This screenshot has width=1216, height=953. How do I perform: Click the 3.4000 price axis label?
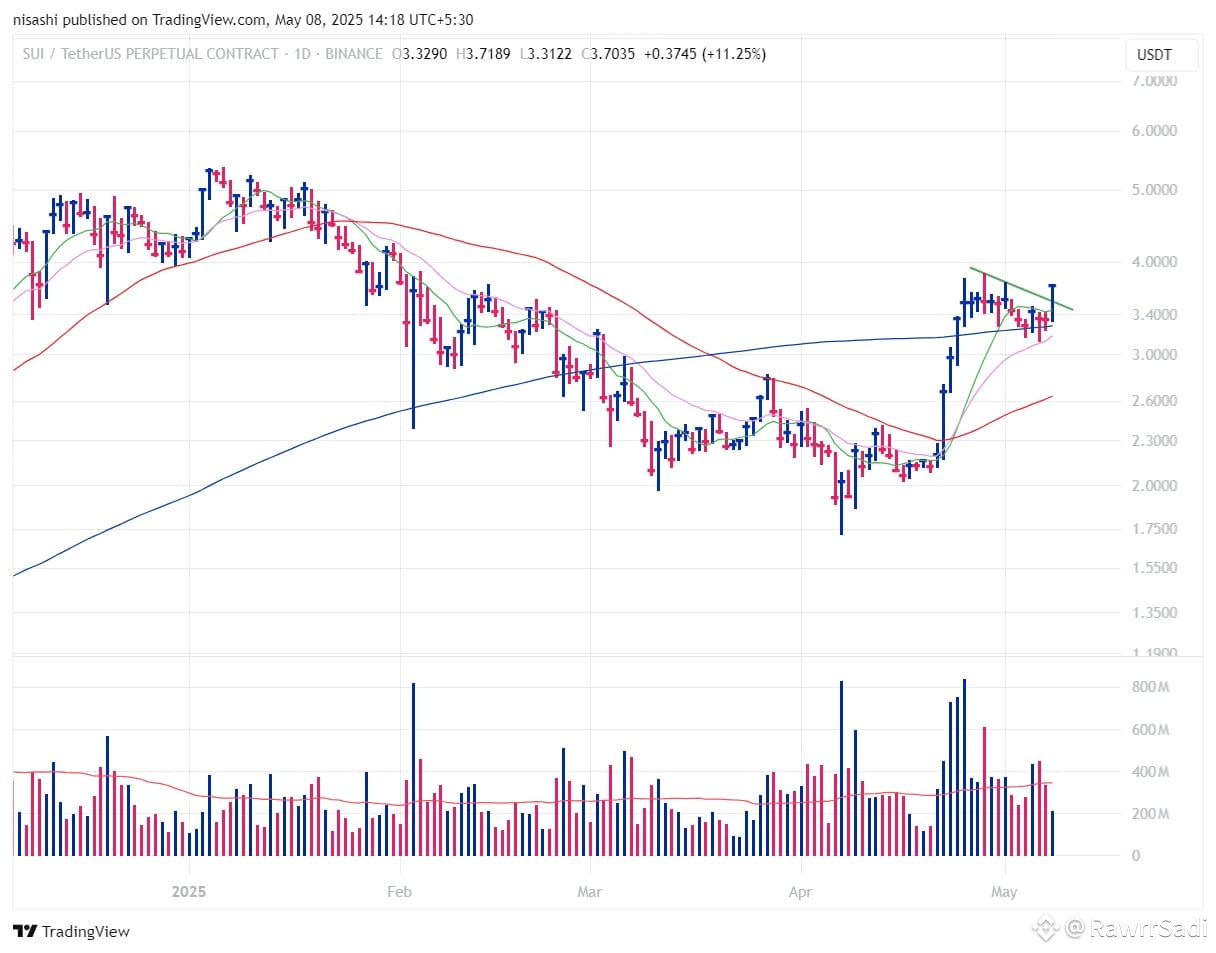click(x=1153, y=315)
